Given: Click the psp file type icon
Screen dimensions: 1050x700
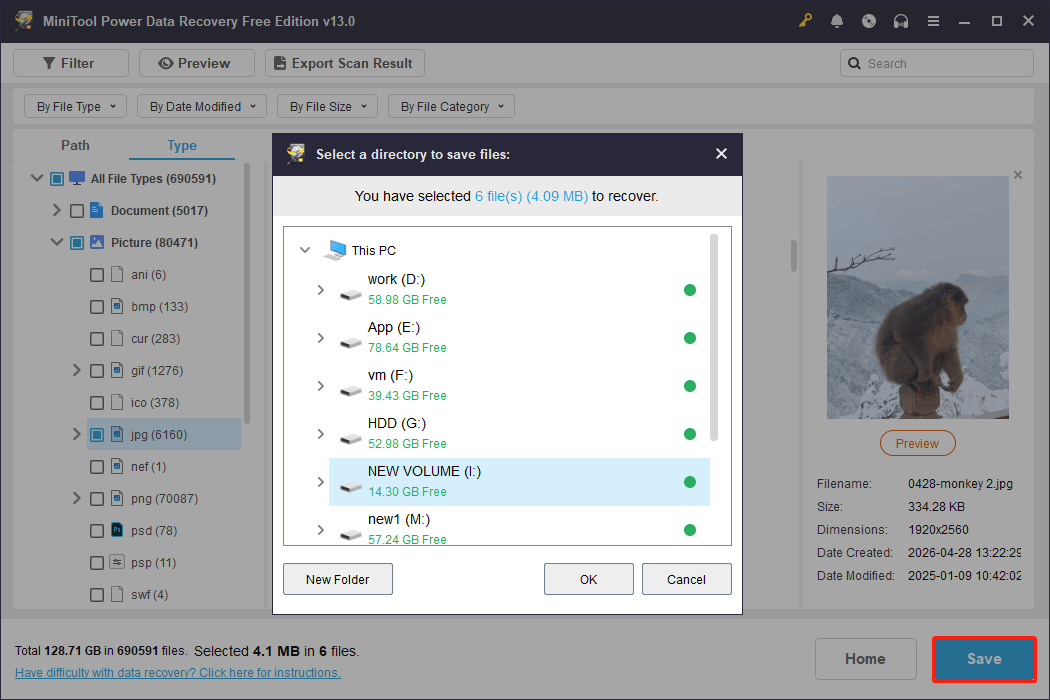Looking at the screenshot, I should click(x=117, y=562).
